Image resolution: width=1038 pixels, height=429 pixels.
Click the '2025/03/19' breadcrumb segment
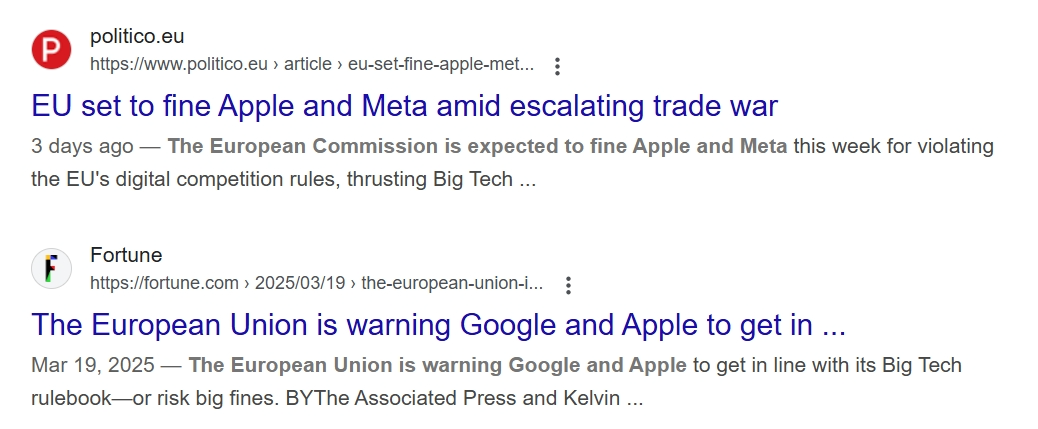click(x=300, y=283)
